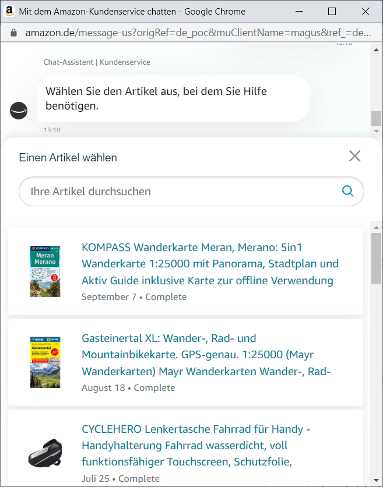Focus the Ihre Artikel durchsuchen field
The image size is (384, 488).
[x=191, y=191]
